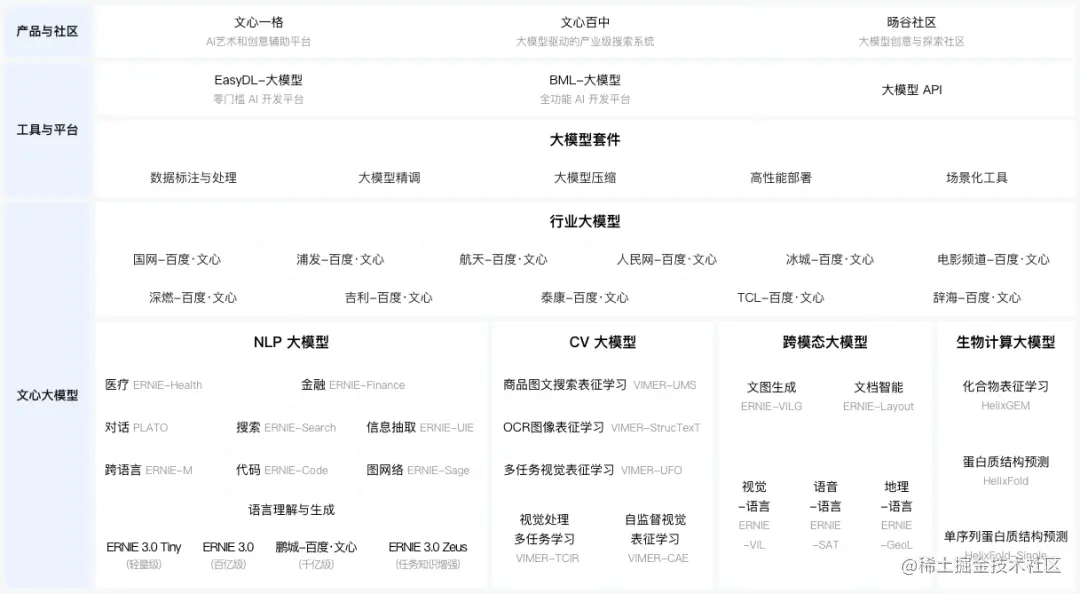
Task: Choose 泰康-百度·文心
Action: pos(585,298)
